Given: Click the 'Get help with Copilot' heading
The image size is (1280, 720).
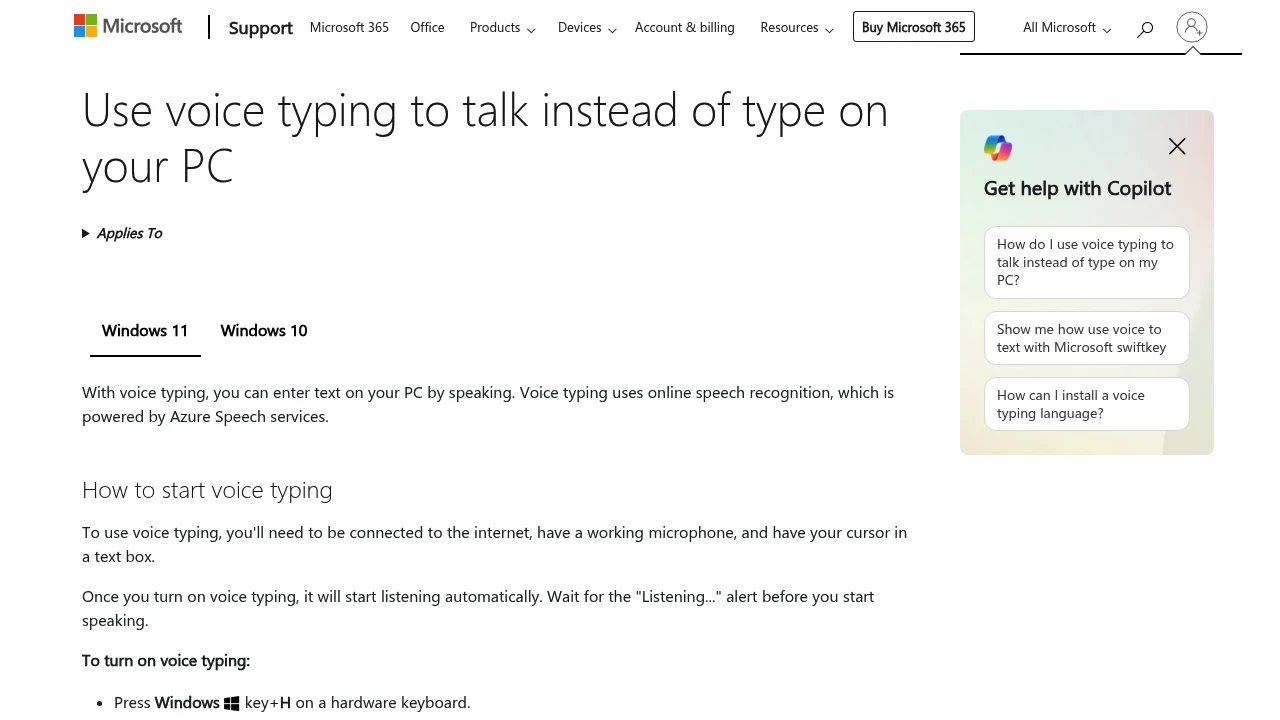Looking at the screenshot, I should click(x=1077, y=188).
